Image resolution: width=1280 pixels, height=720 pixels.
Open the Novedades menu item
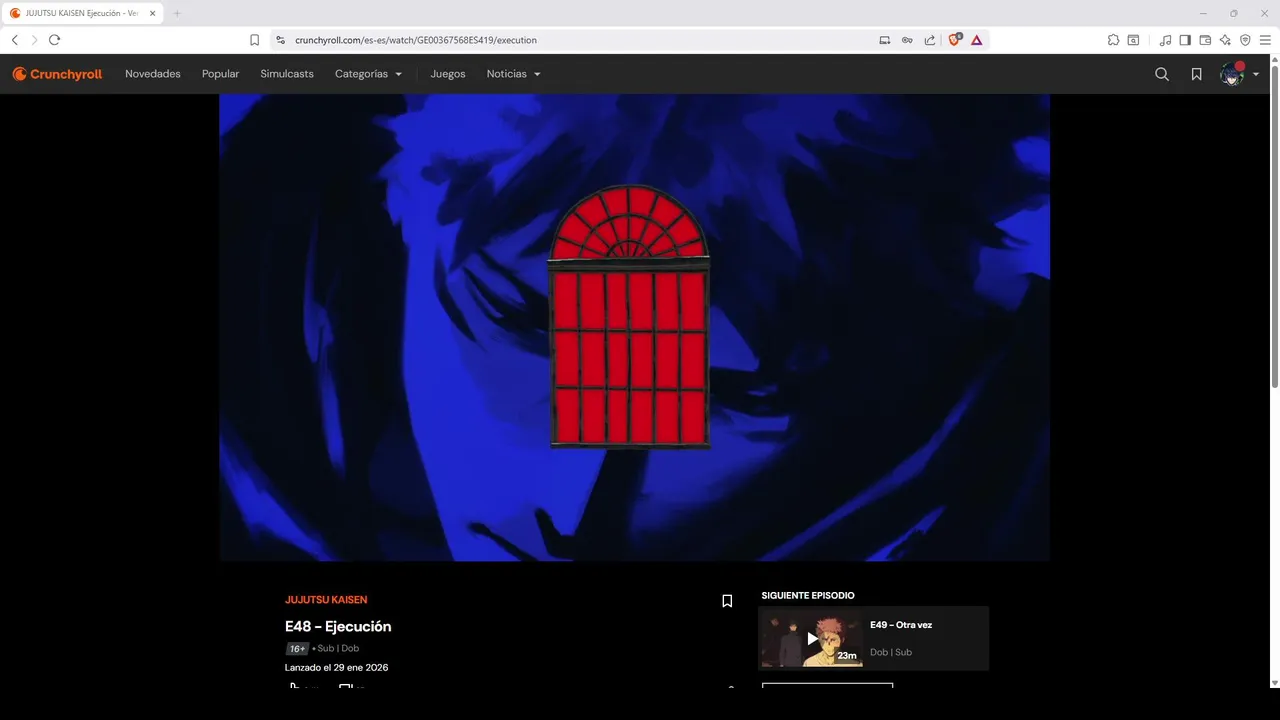(x=153, y=74)
